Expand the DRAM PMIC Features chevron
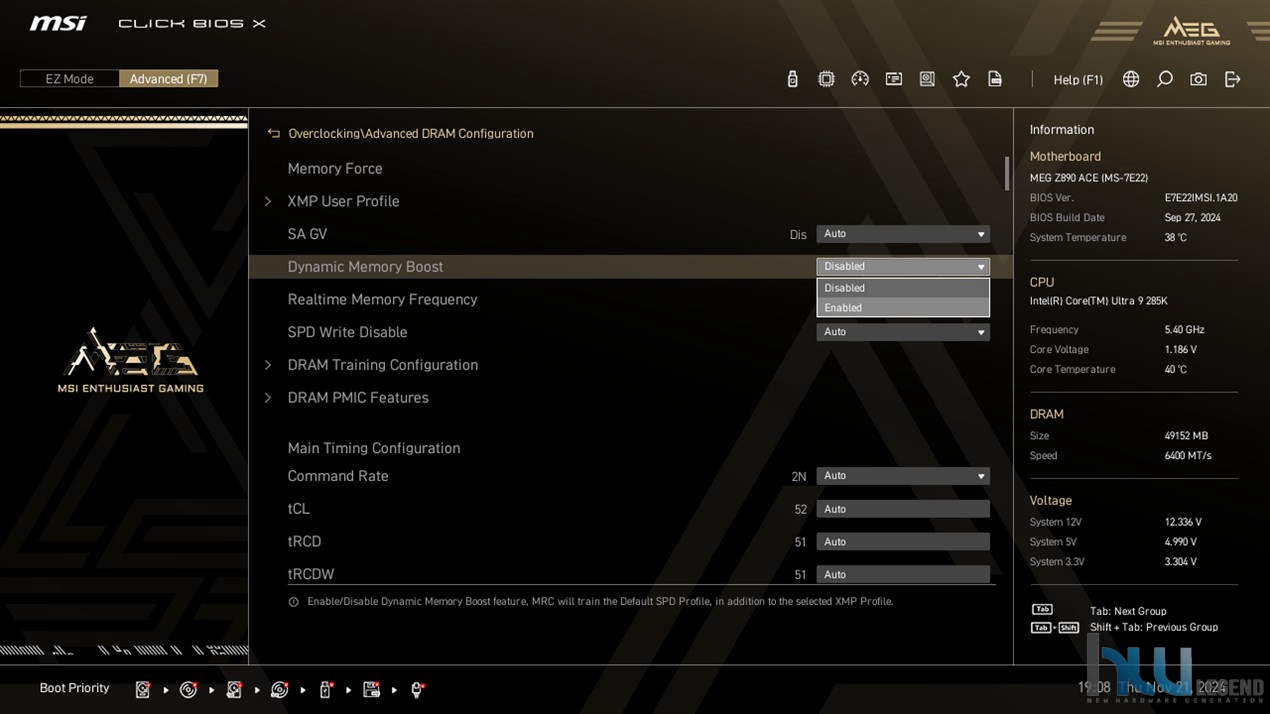Viewport: 1270px width, 714px height. 268,398
